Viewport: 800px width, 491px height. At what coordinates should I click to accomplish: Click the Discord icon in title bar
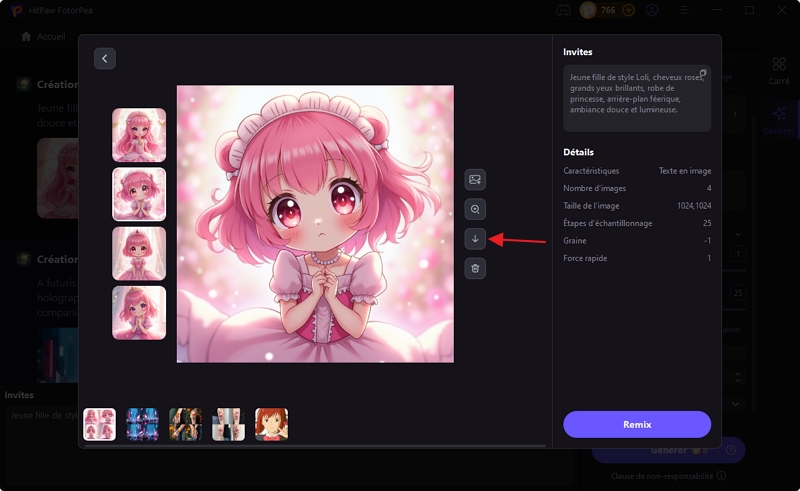563,10
